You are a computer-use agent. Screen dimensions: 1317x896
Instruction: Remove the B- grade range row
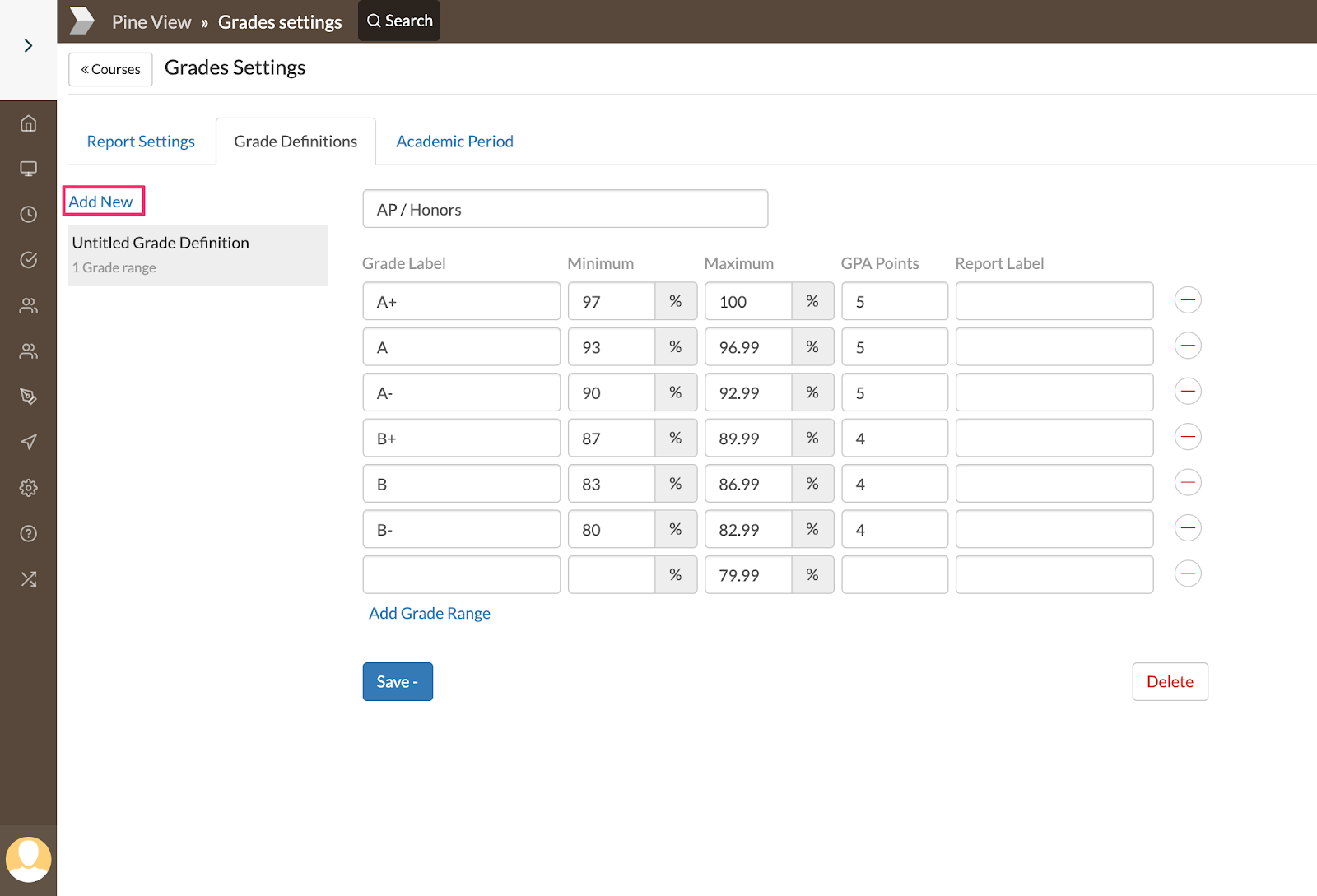(1188, 528)
